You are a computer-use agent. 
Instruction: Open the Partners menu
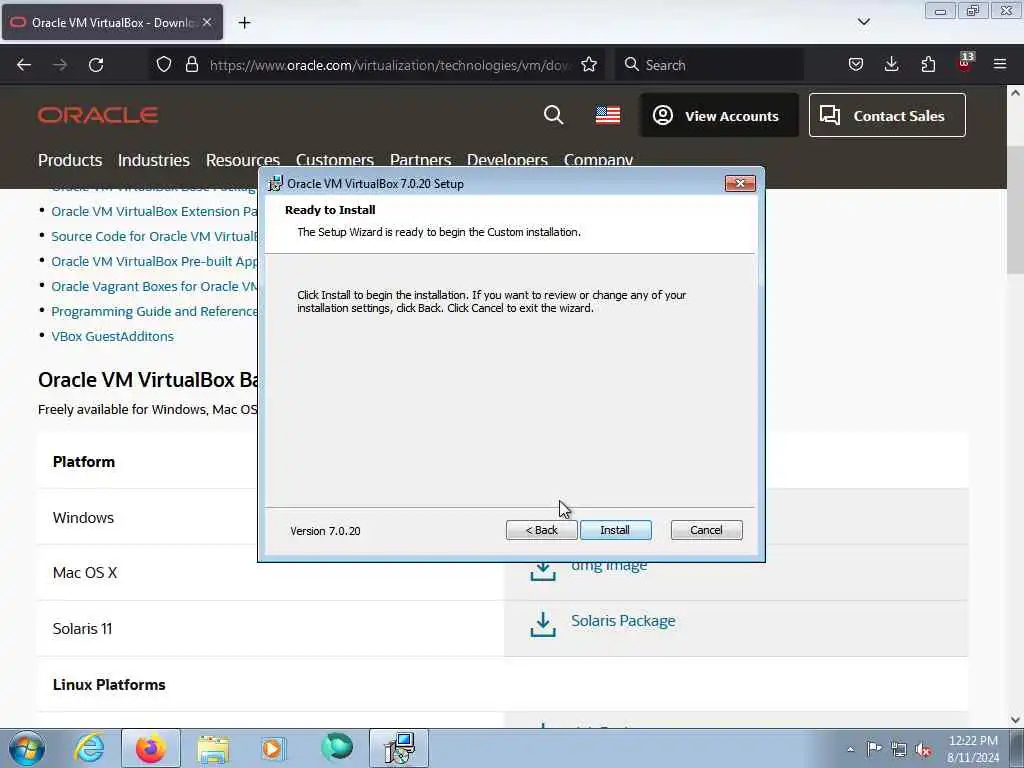tap(421, 160)
